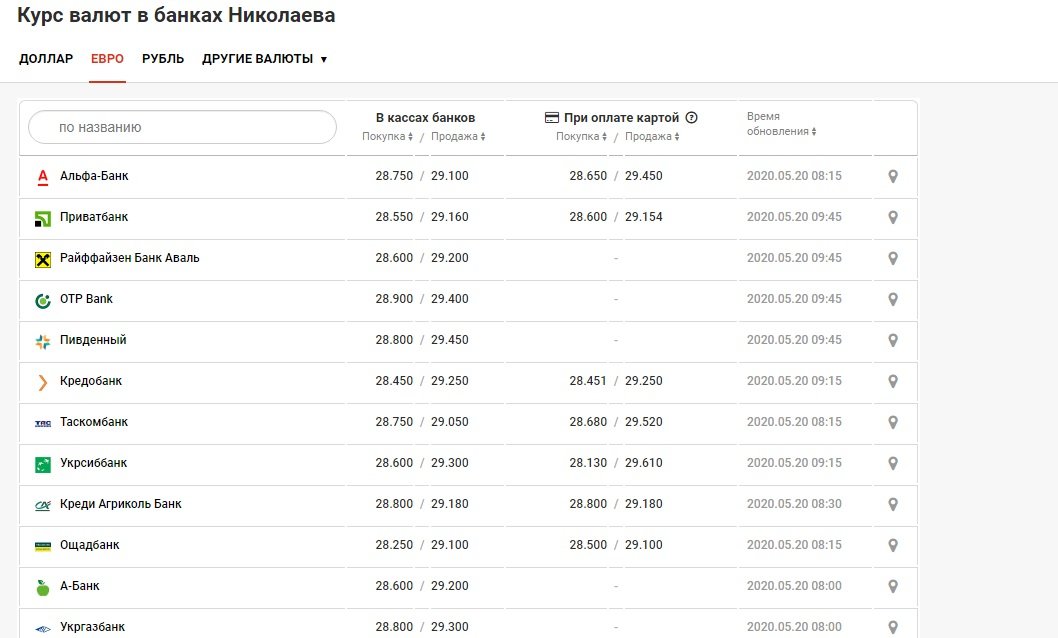
Task: Click the Укрсиббанк green logo
Action: click(x=43, y=465)
